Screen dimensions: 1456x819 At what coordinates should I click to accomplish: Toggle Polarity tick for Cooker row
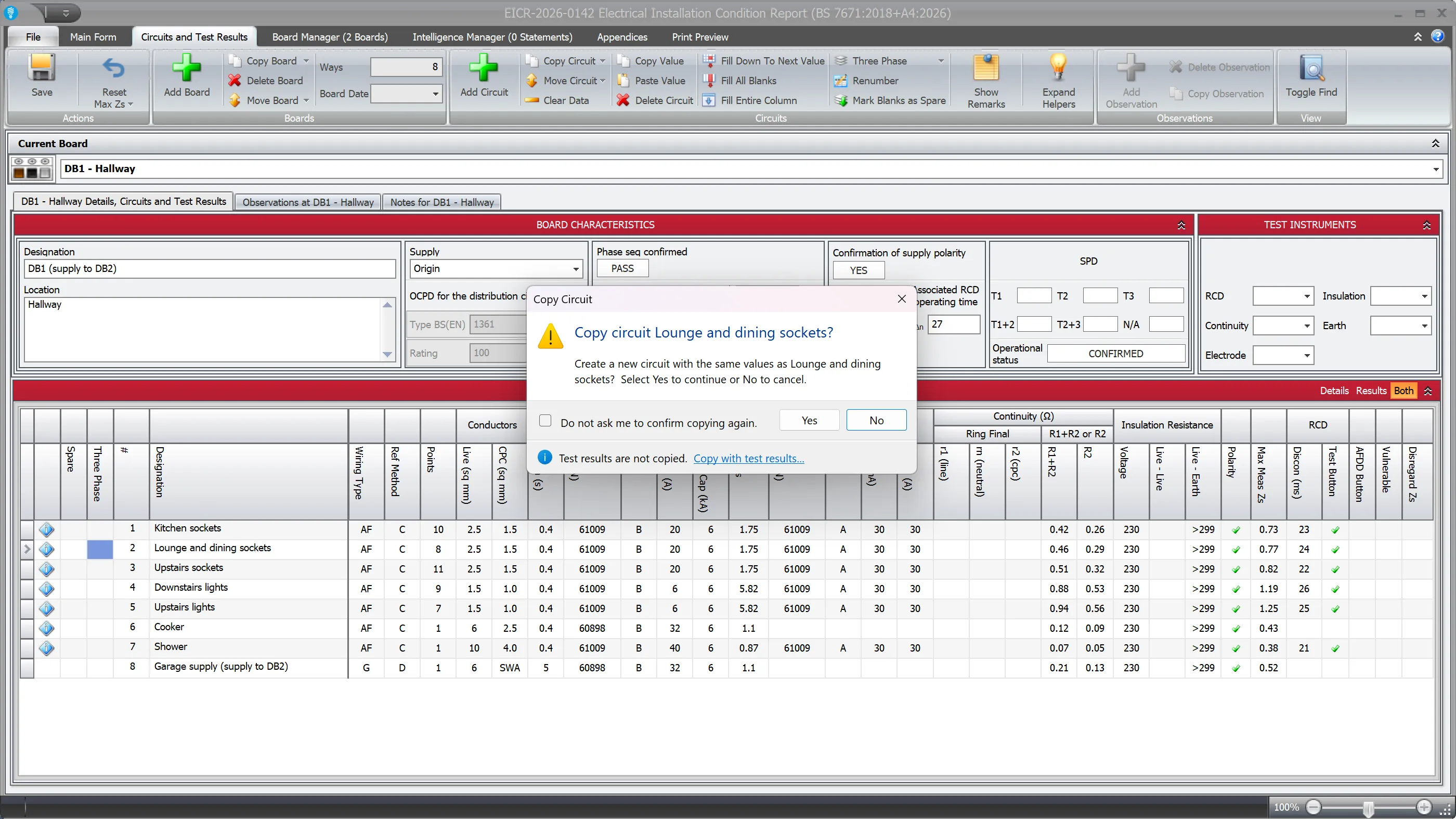point(1236,629)
